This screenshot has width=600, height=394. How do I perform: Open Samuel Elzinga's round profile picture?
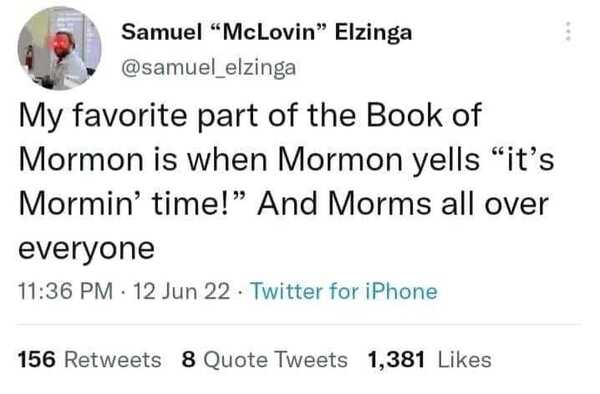pyautogui.click(x=59, y=48)
